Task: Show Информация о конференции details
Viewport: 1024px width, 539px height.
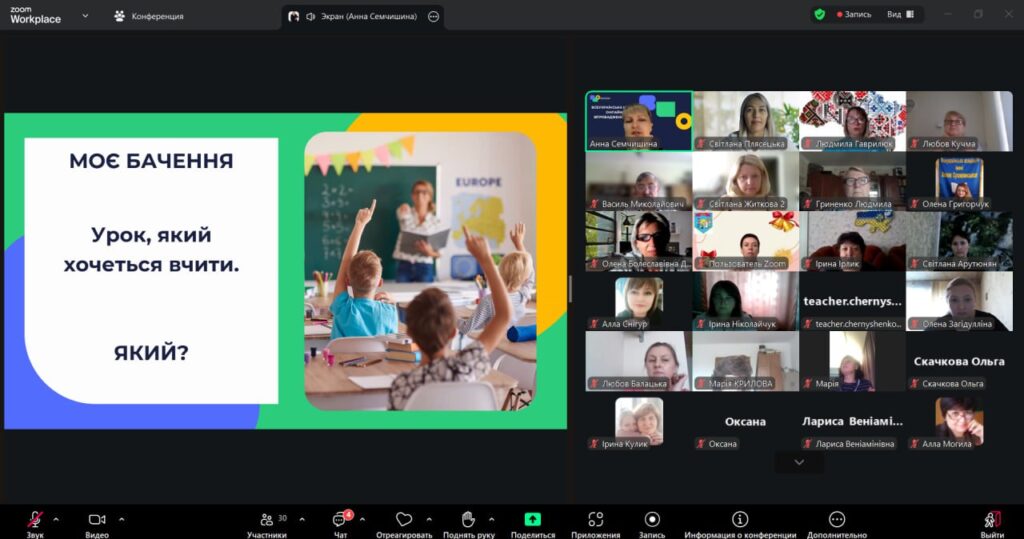Action: tap(740, 519)
